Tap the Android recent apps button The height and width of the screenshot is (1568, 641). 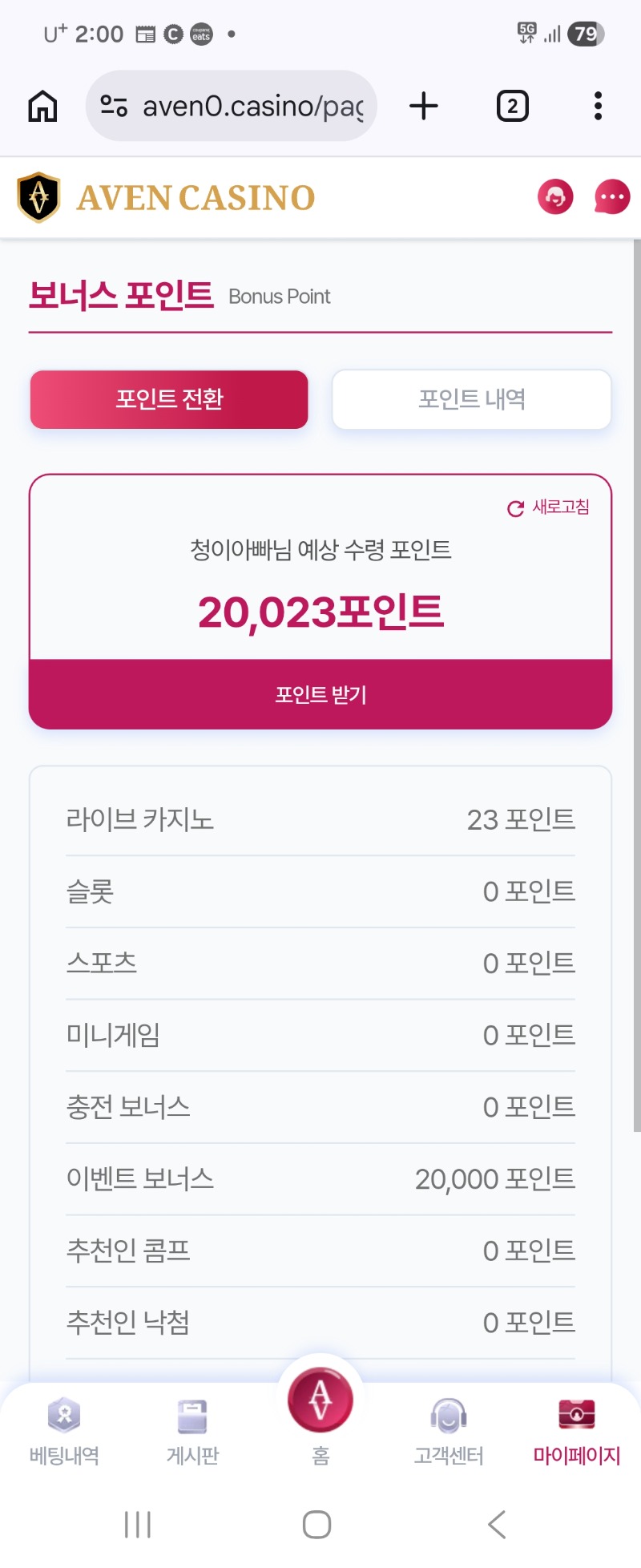click(x=138, y=1524)
